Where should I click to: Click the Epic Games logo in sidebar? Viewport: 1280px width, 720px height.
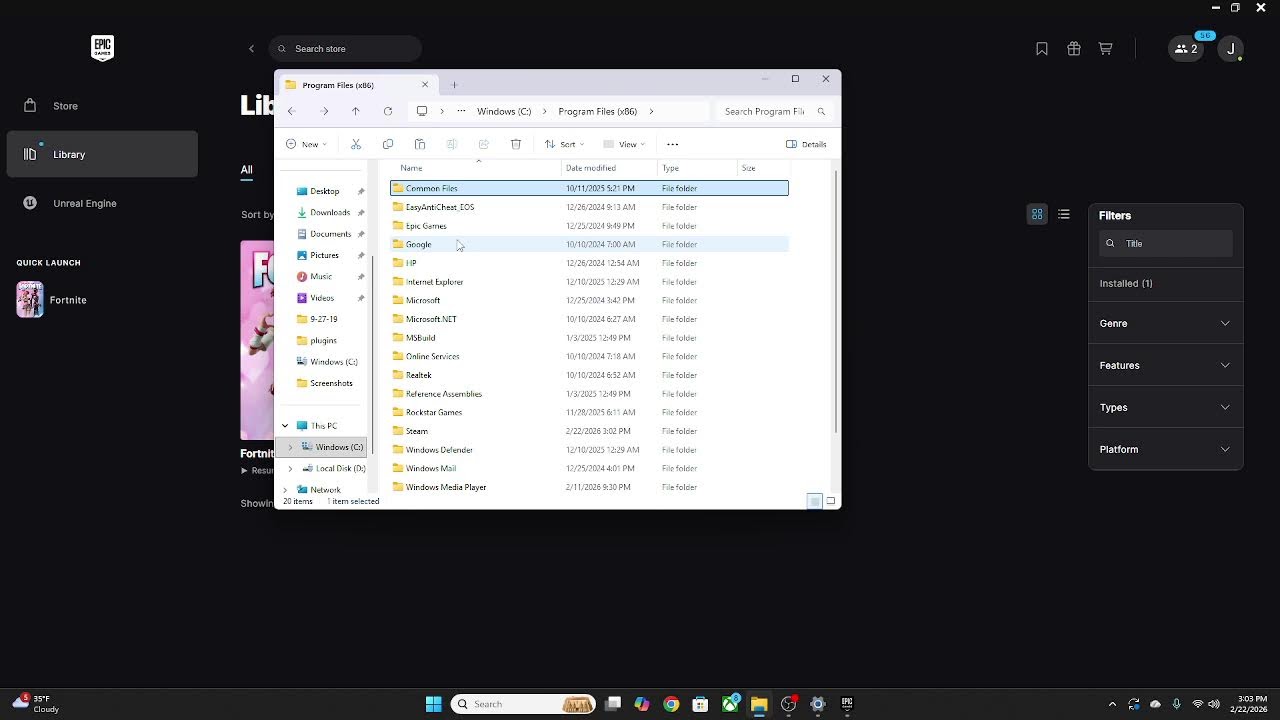[x=102, y=48]
